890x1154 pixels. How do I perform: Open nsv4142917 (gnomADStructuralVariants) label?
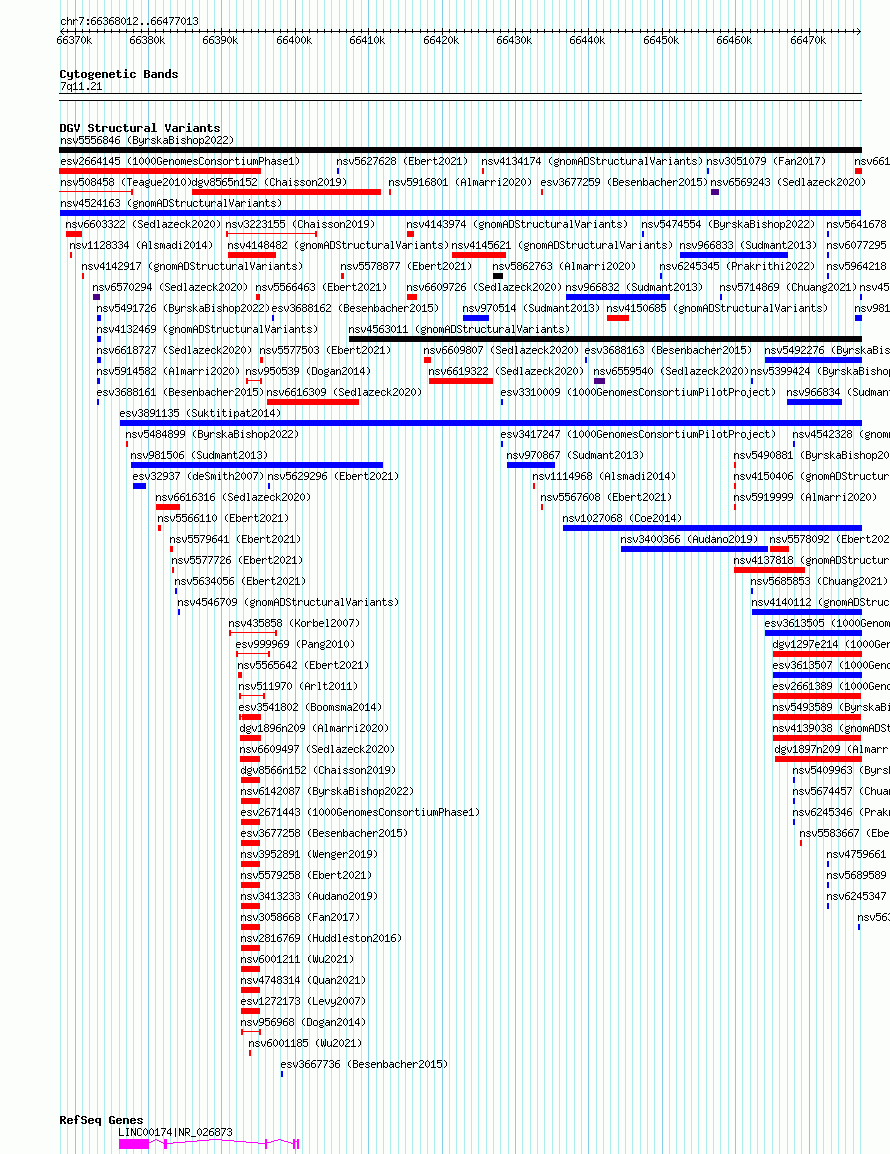click(191, 266)
